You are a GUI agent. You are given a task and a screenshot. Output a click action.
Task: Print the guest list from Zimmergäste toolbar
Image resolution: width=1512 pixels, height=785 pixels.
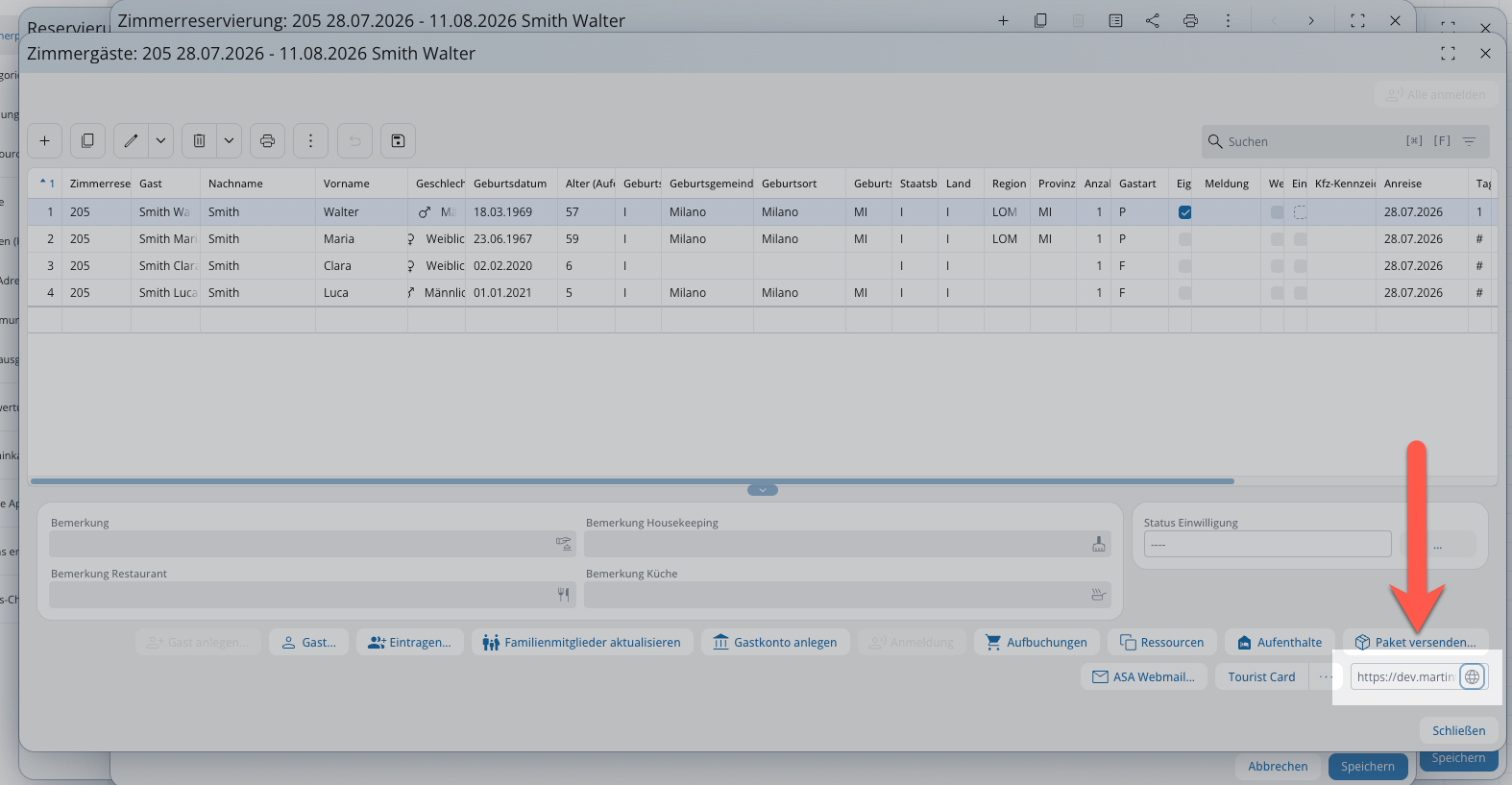[268, 141]
